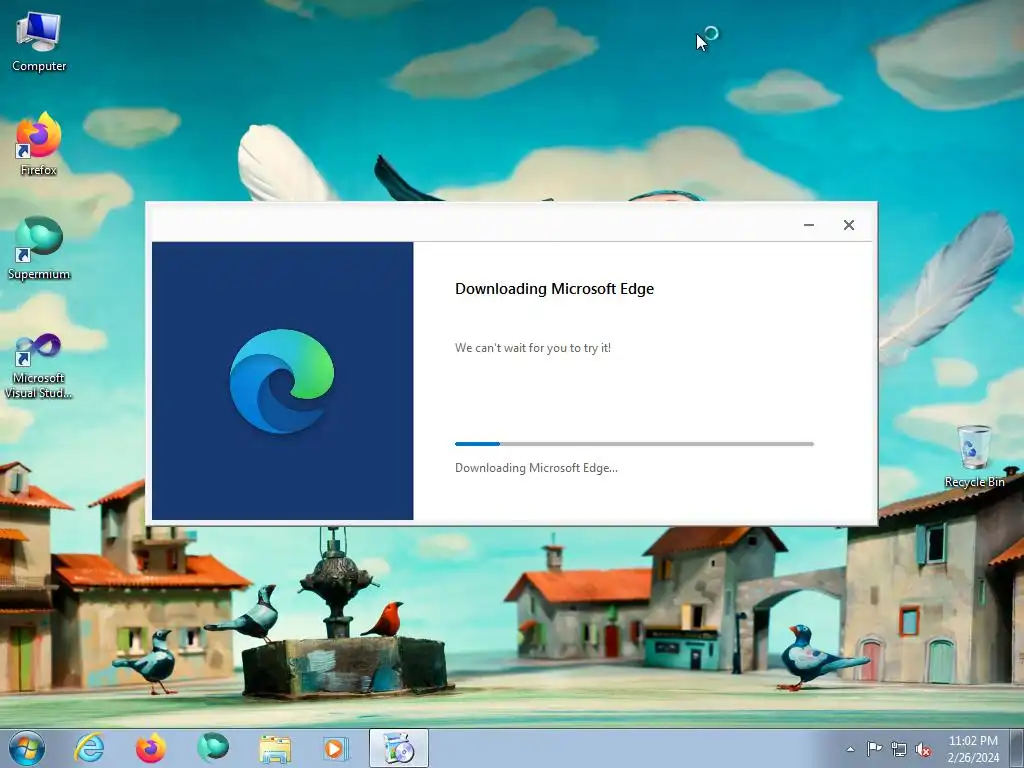The height and width of the screenshot is (768, 1024).
Task: Click the Microsoft Edge logo image
Action: (x=281, y=381)
